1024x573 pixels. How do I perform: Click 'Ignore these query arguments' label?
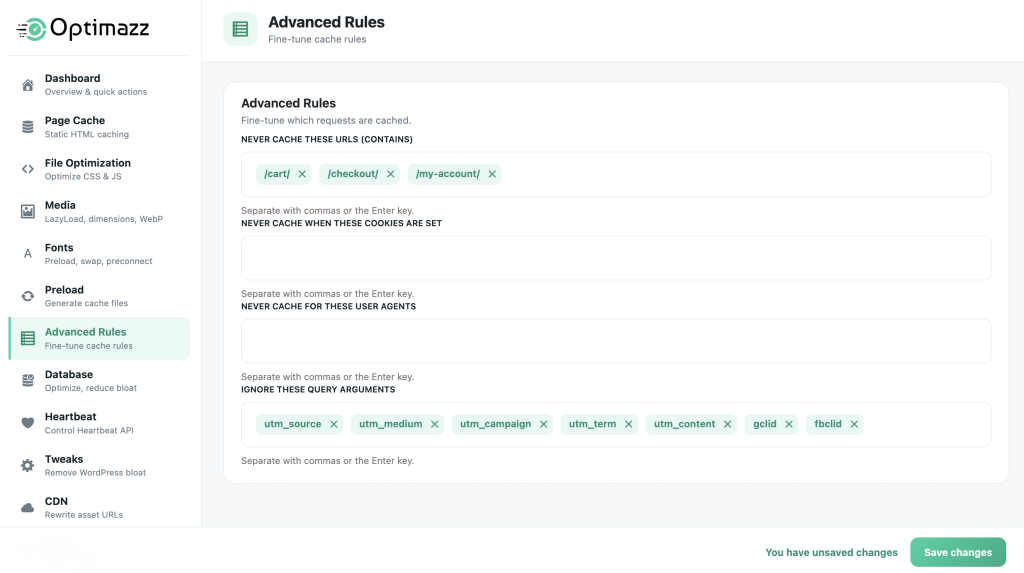pos(318,389)
